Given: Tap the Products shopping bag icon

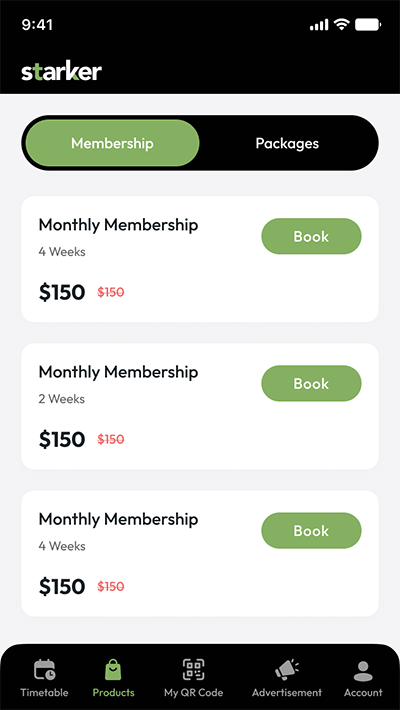Looking at the screenshot, I should coord(113,670).
